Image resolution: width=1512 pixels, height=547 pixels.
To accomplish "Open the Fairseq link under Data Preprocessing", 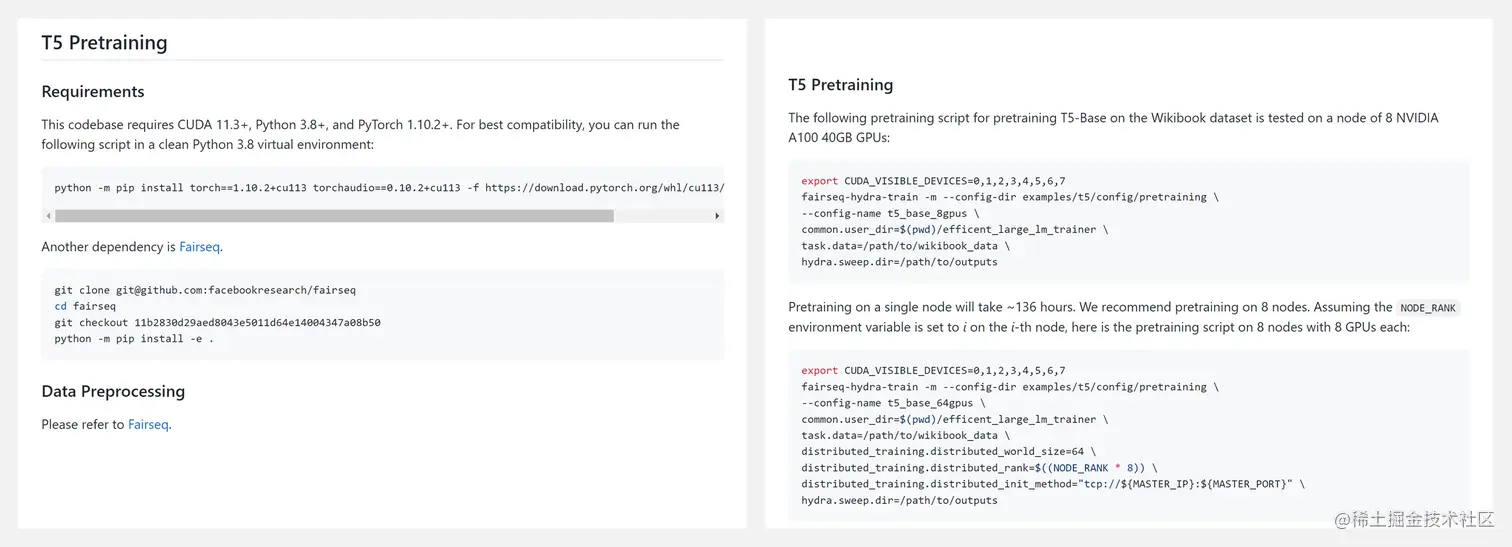I will (x=148, y=425).
